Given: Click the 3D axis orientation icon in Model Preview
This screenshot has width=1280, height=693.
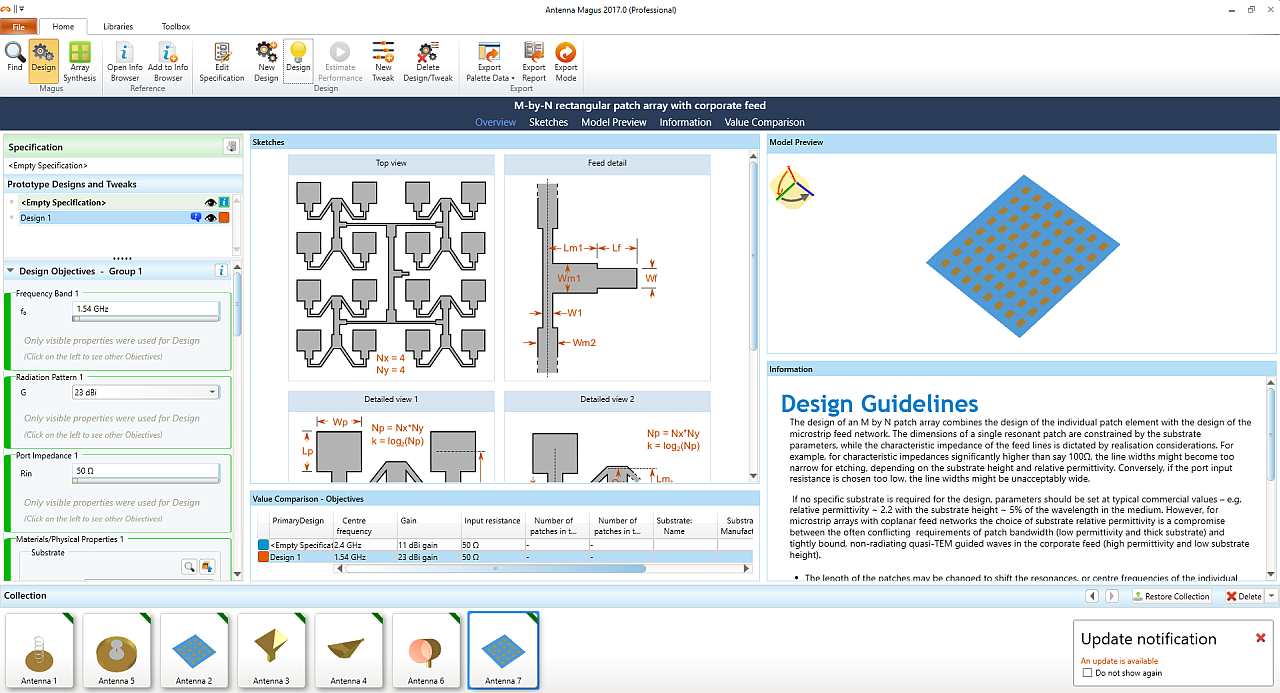Looking at the screenshot, I should coord(791,186).
